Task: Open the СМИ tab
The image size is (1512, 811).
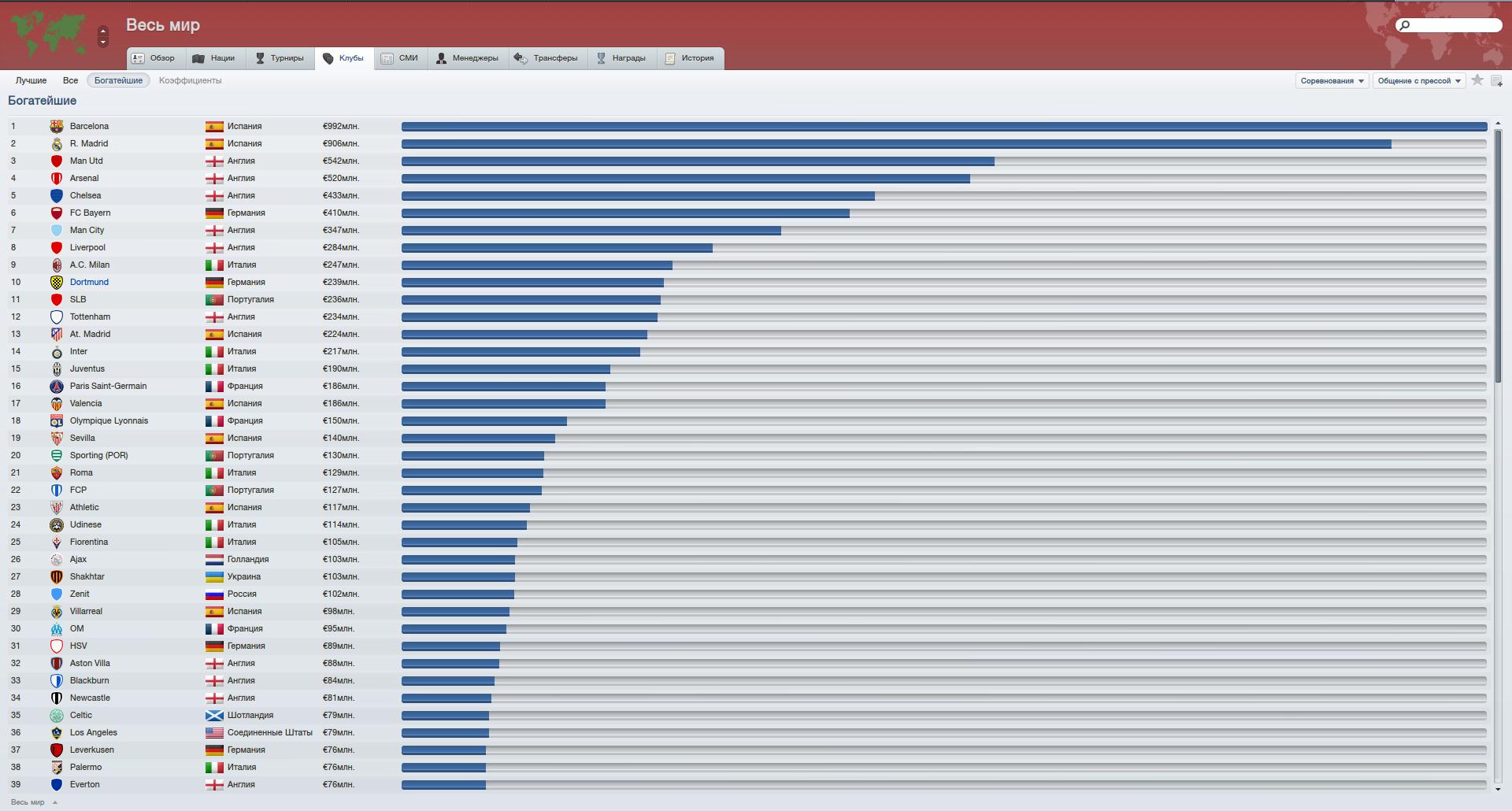Action: [401, 58]
